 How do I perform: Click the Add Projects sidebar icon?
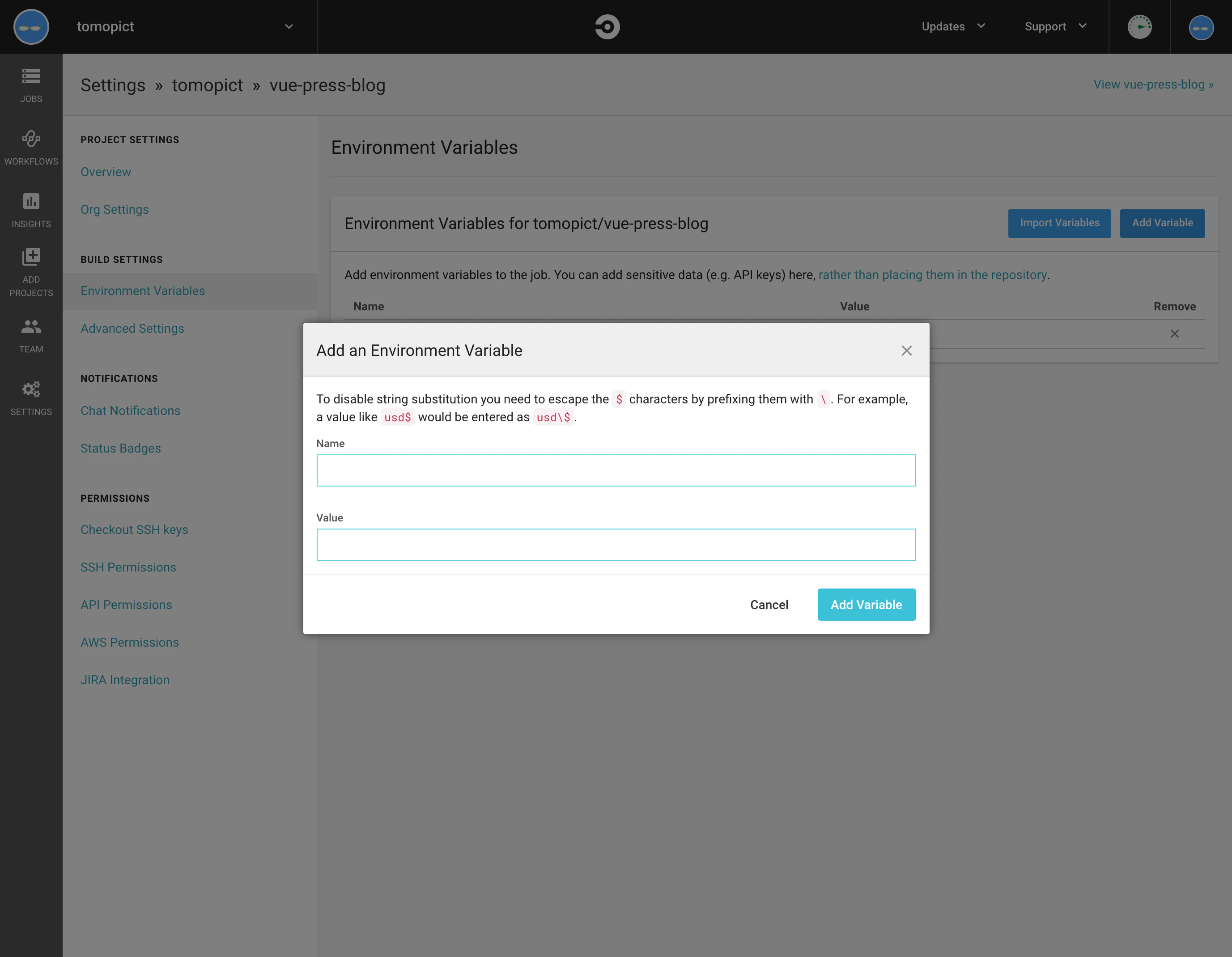click(x=30, y=271)
